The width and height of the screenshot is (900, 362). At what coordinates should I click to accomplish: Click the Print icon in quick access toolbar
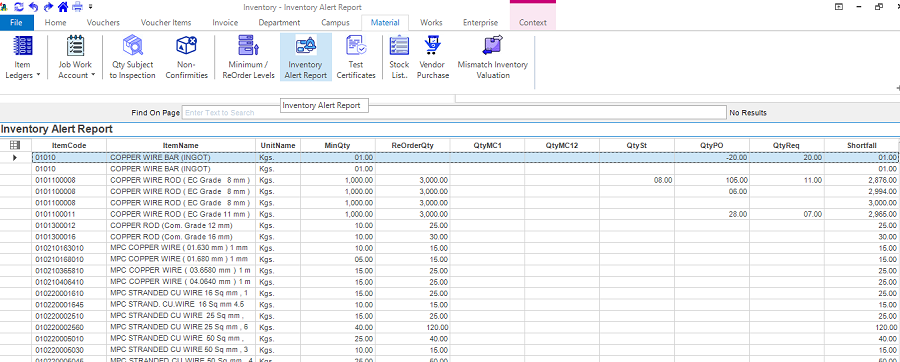point(77,7)
